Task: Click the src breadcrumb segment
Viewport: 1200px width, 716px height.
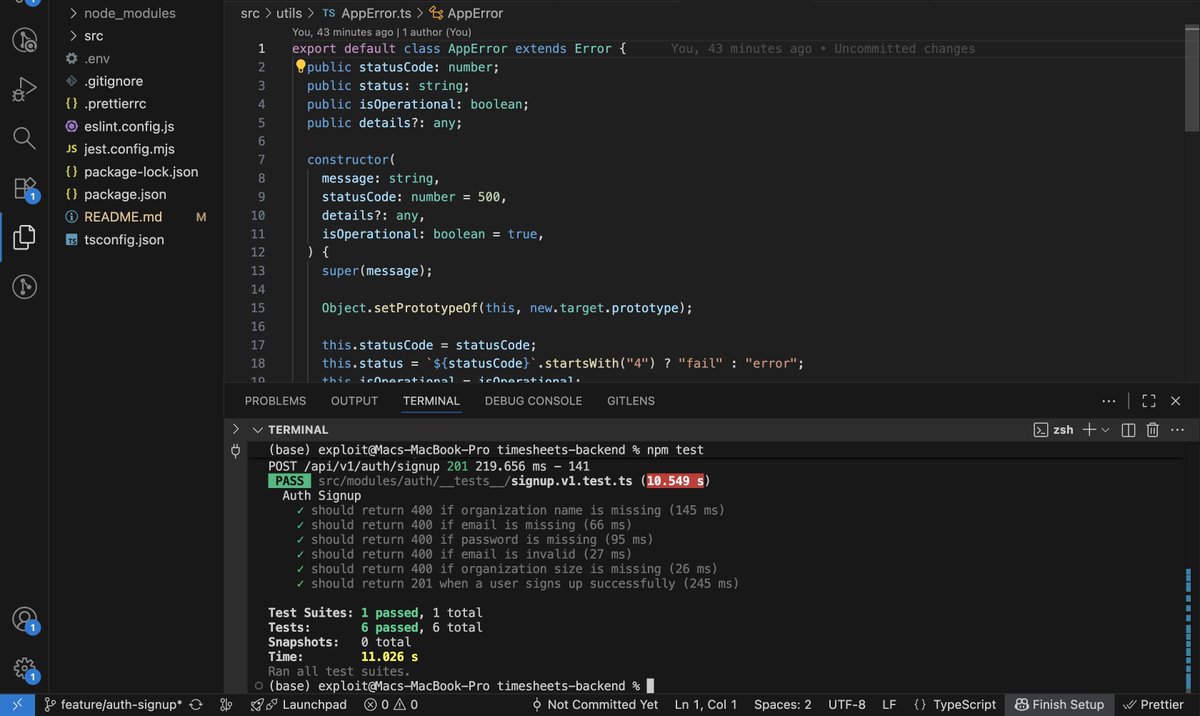Action: [250, 14]
